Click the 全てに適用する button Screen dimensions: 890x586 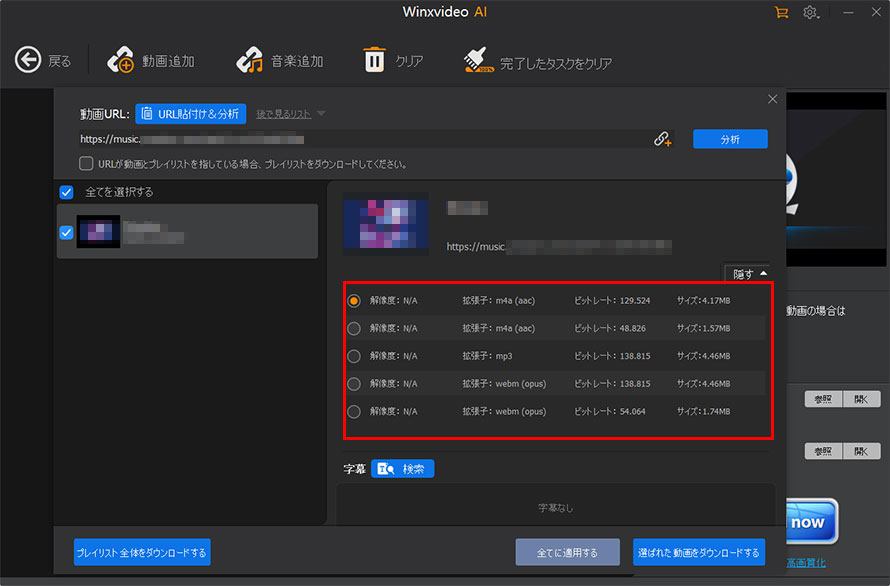click(x=567, y=552)
